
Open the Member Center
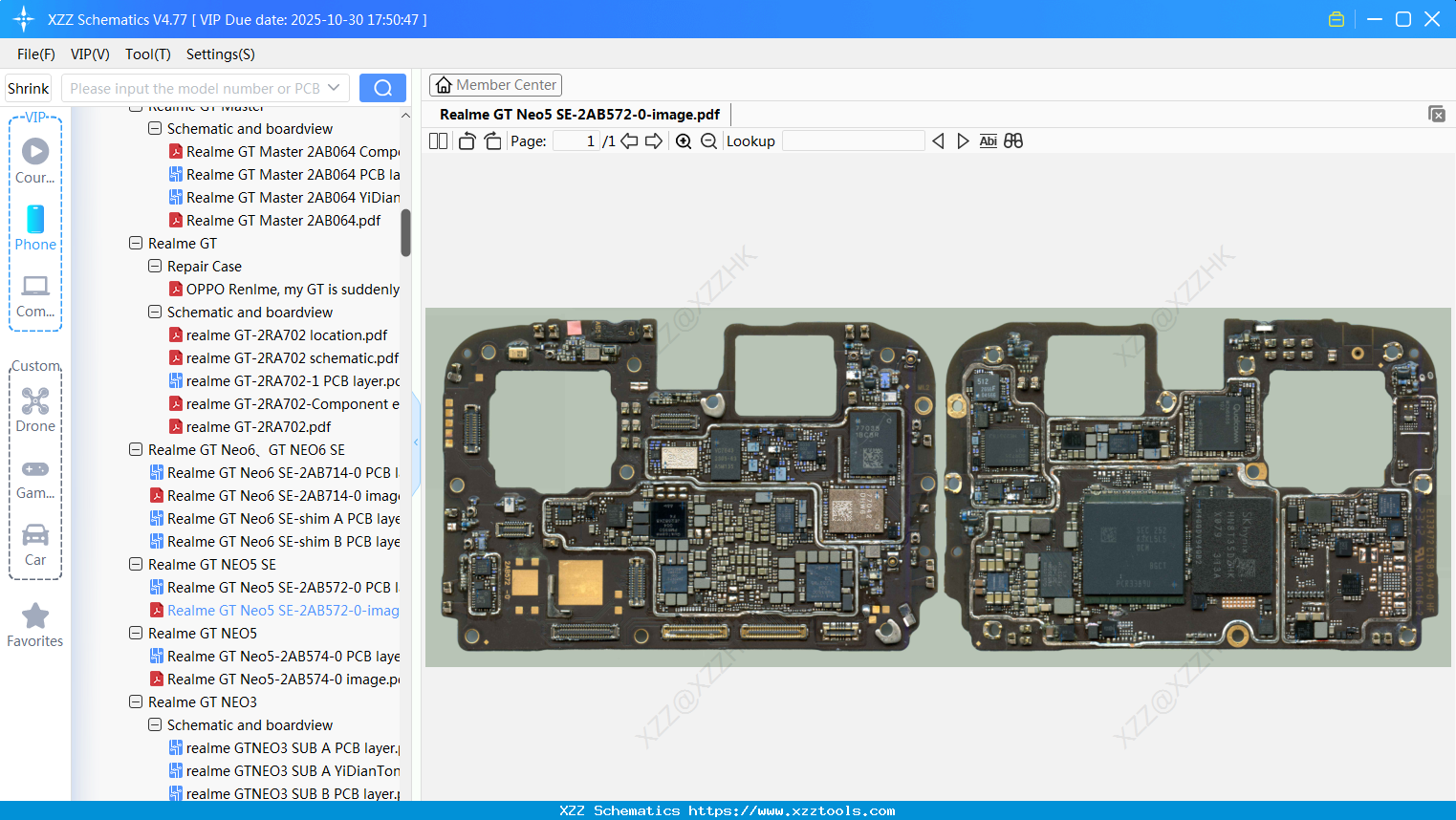pos(495,85)
